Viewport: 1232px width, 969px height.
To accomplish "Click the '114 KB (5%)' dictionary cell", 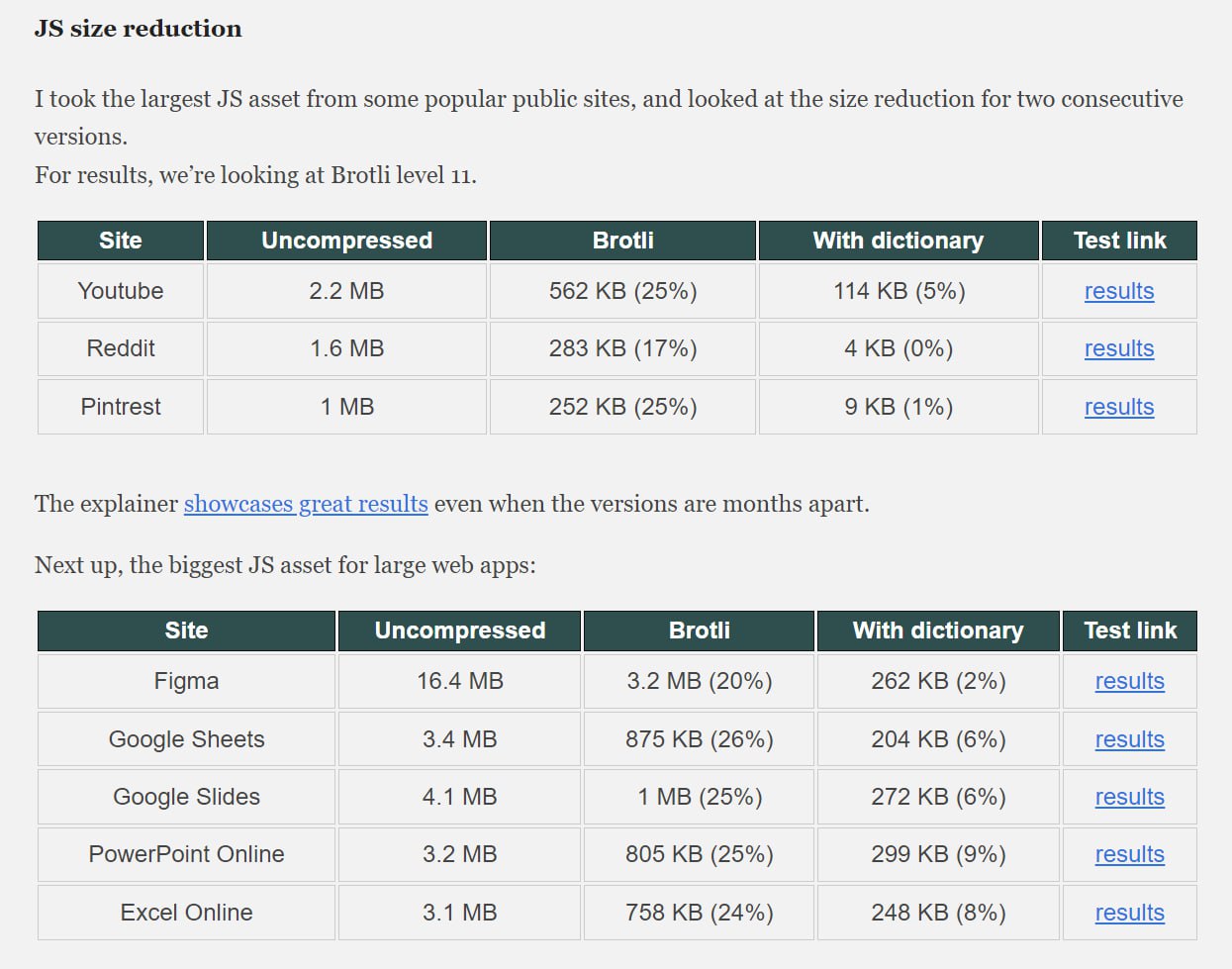I will [x=899, y=291].
